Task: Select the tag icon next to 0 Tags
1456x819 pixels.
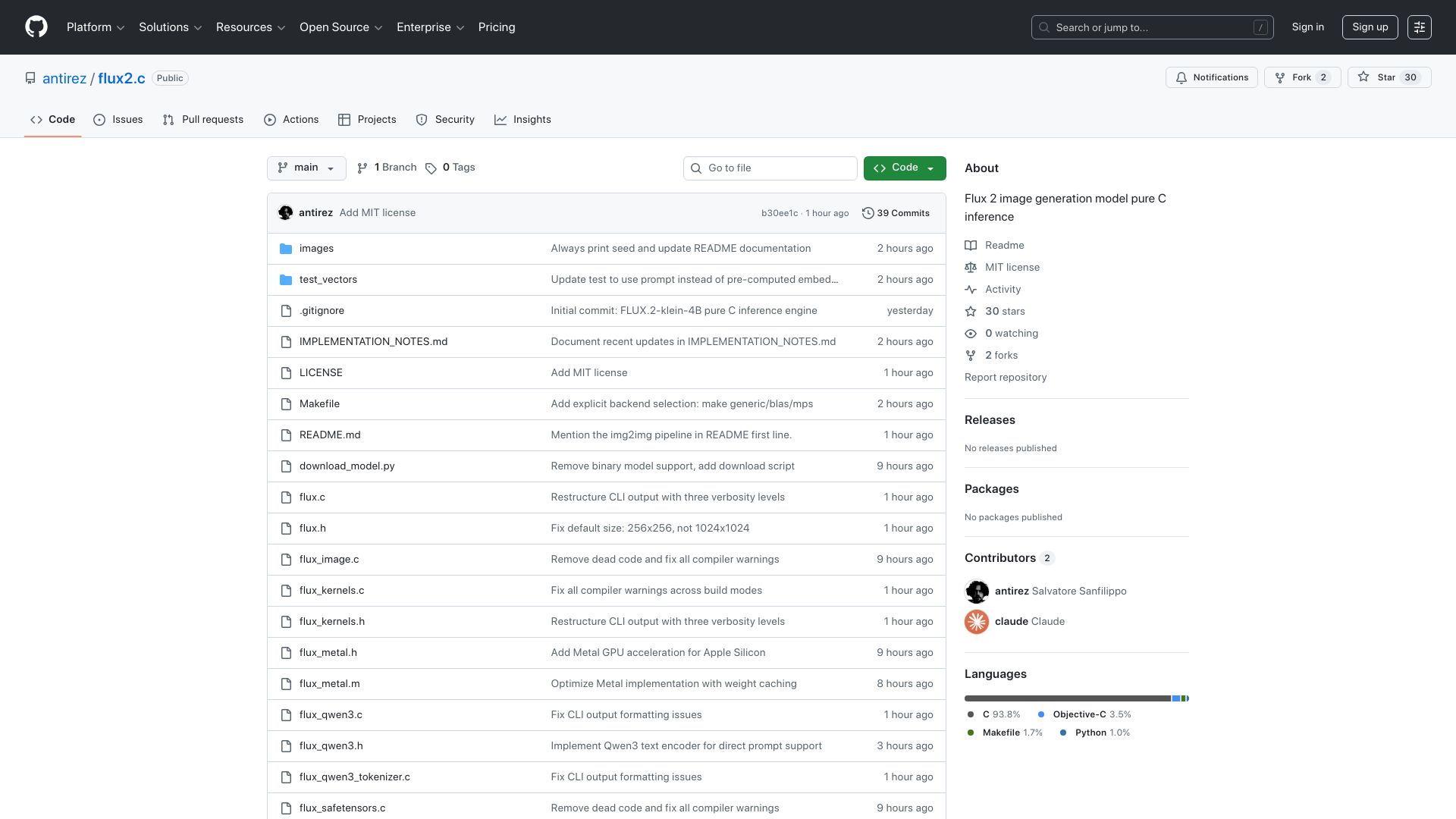Action: pos(431,168)
